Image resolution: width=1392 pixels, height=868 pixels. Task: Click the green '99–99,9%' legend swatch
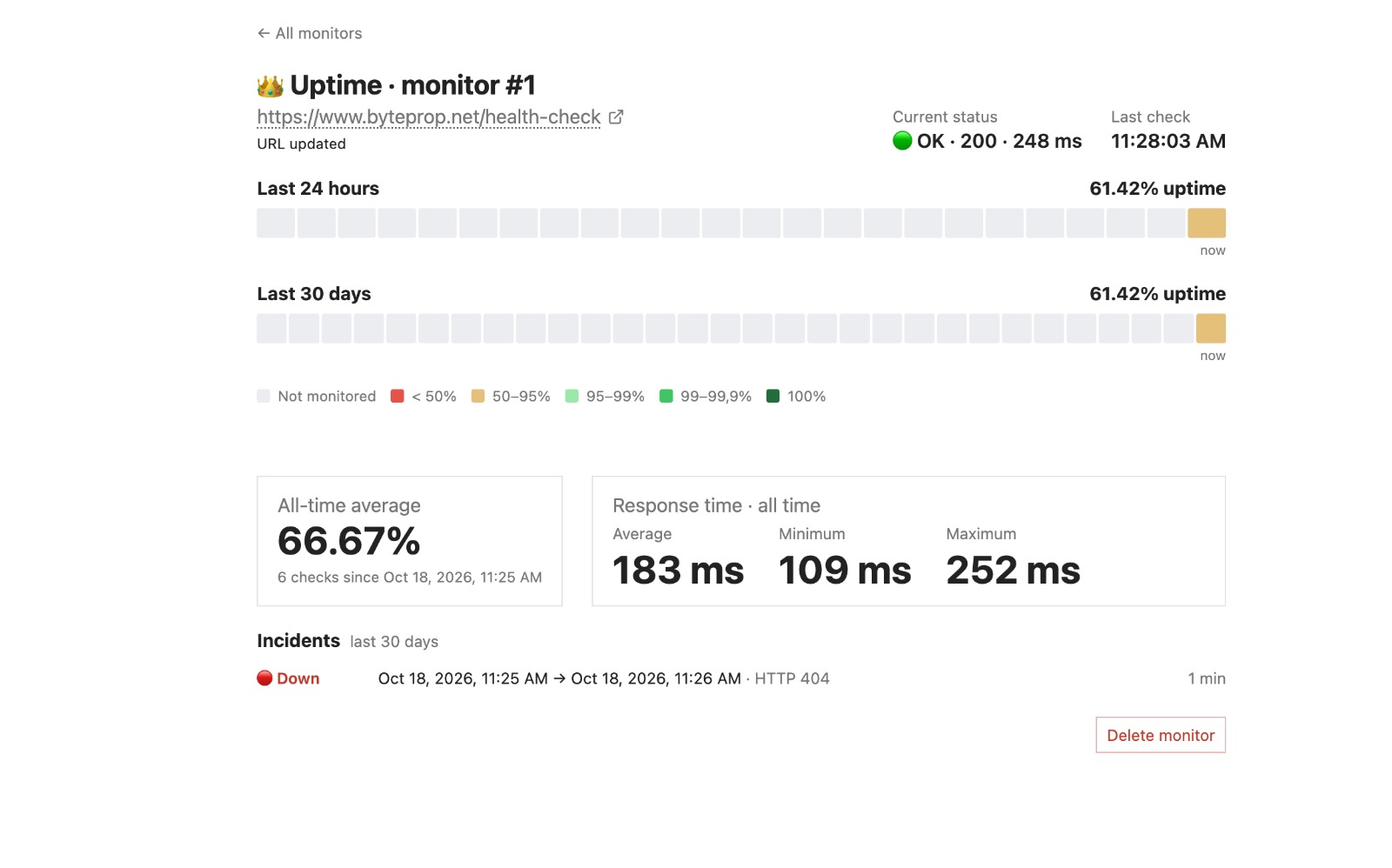666,396
